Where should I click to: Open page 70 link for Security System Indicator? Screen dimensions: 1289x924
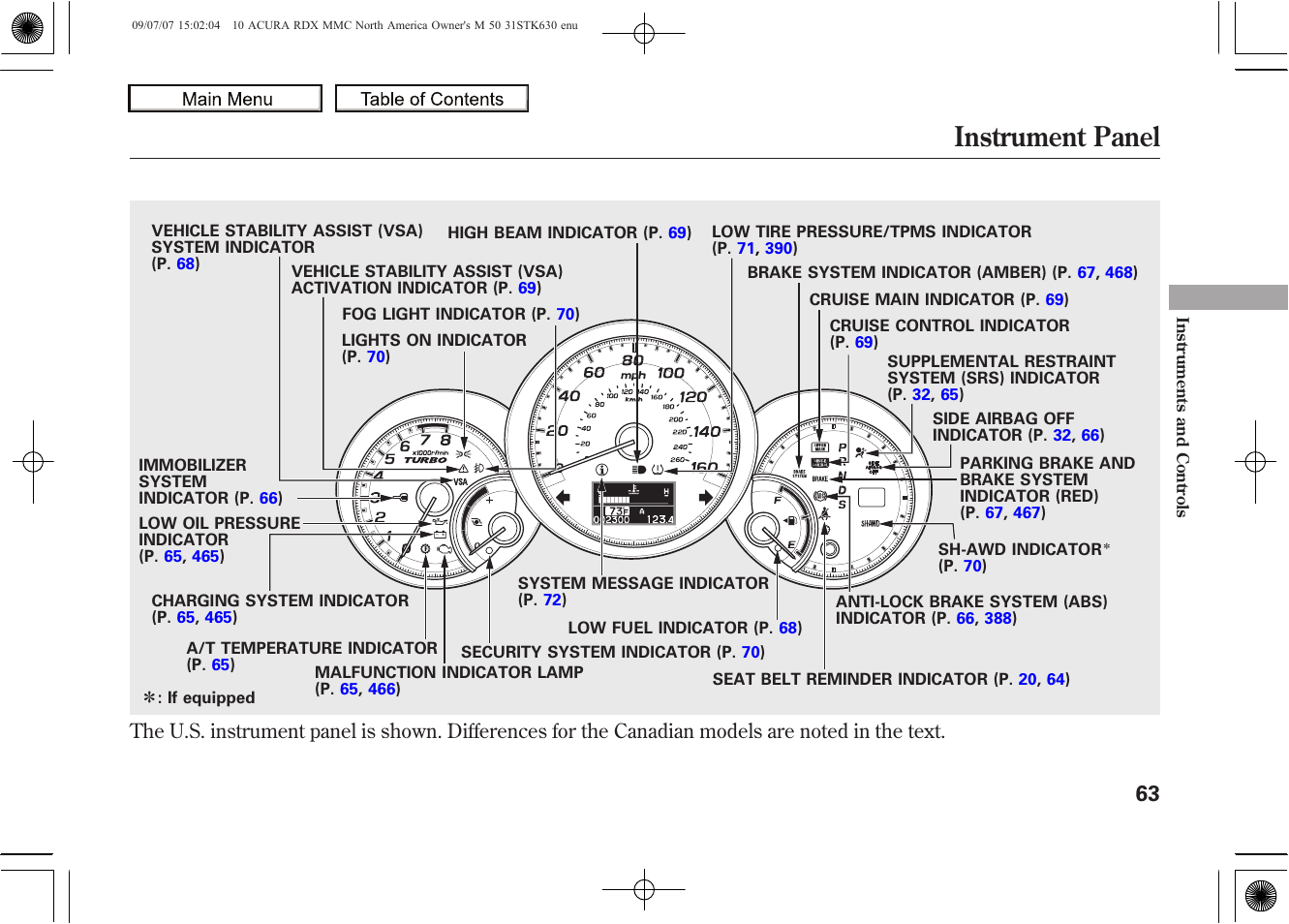pos(751,652)
